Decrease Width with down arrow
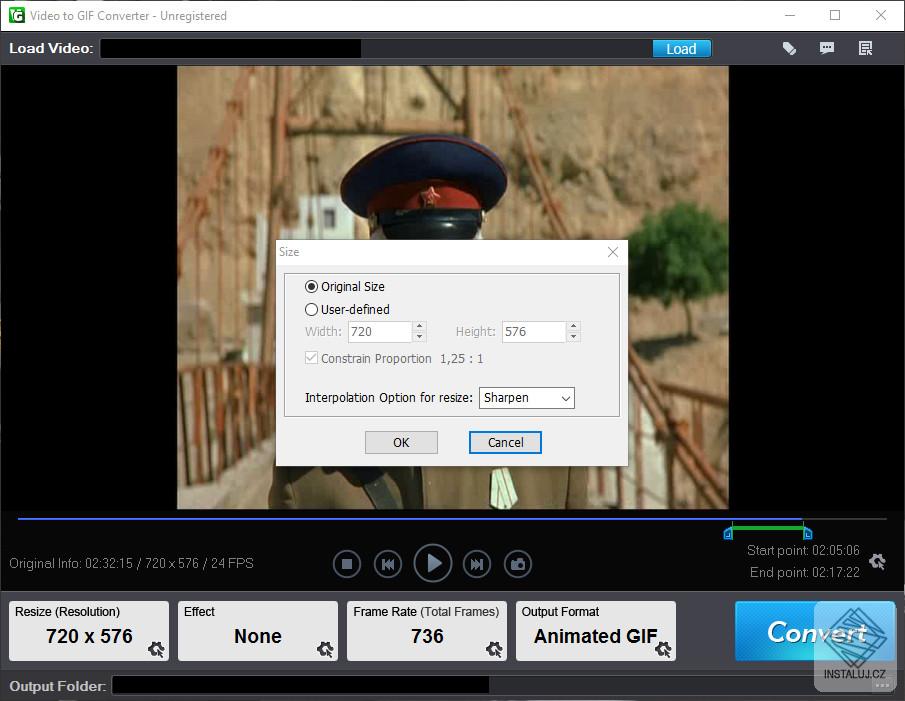Viewport: 905px width, 701px height. (x=420, y=337)
